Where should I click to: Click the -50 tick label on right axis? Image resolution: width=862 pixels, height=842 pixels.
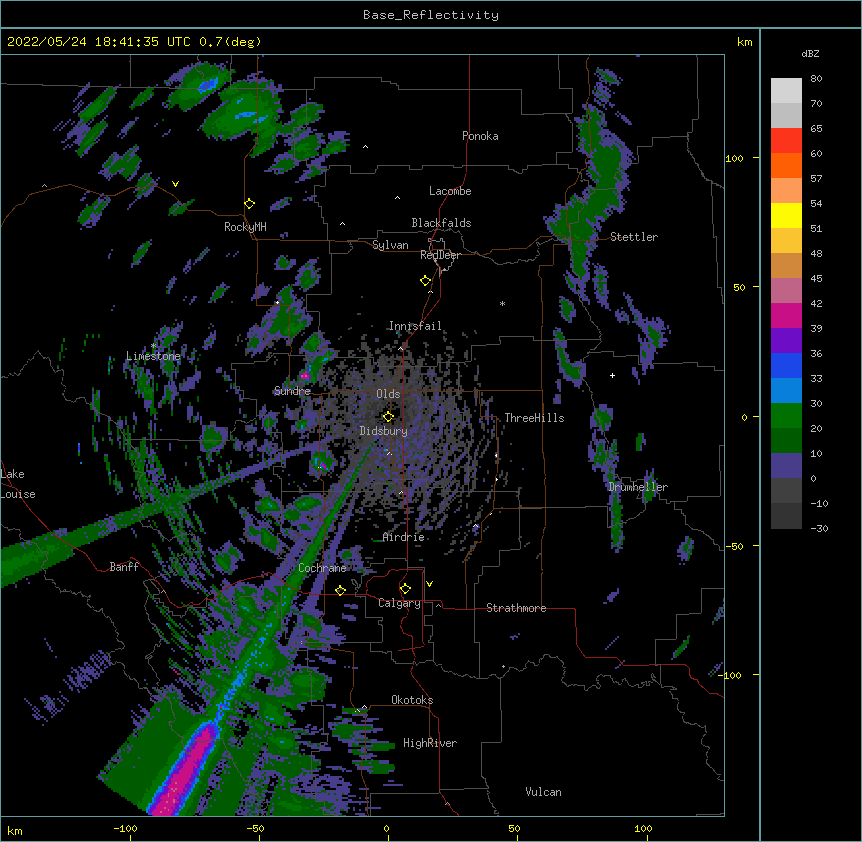coord(734,546)
